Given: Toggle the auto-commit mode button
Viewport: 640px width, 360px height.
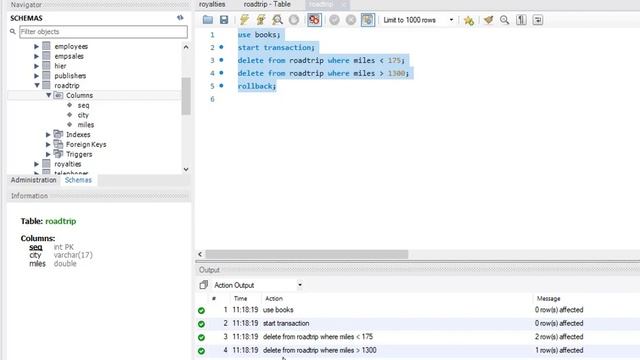Looking at the screenshot, I should point(368,20).
